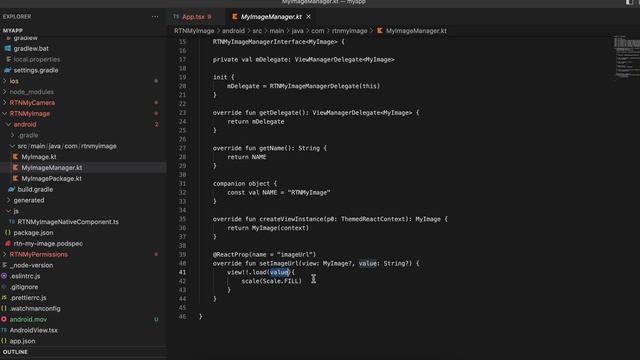
Task: Click "scale(Scale.FILL)" on line 42
Action: pos(271,281)
